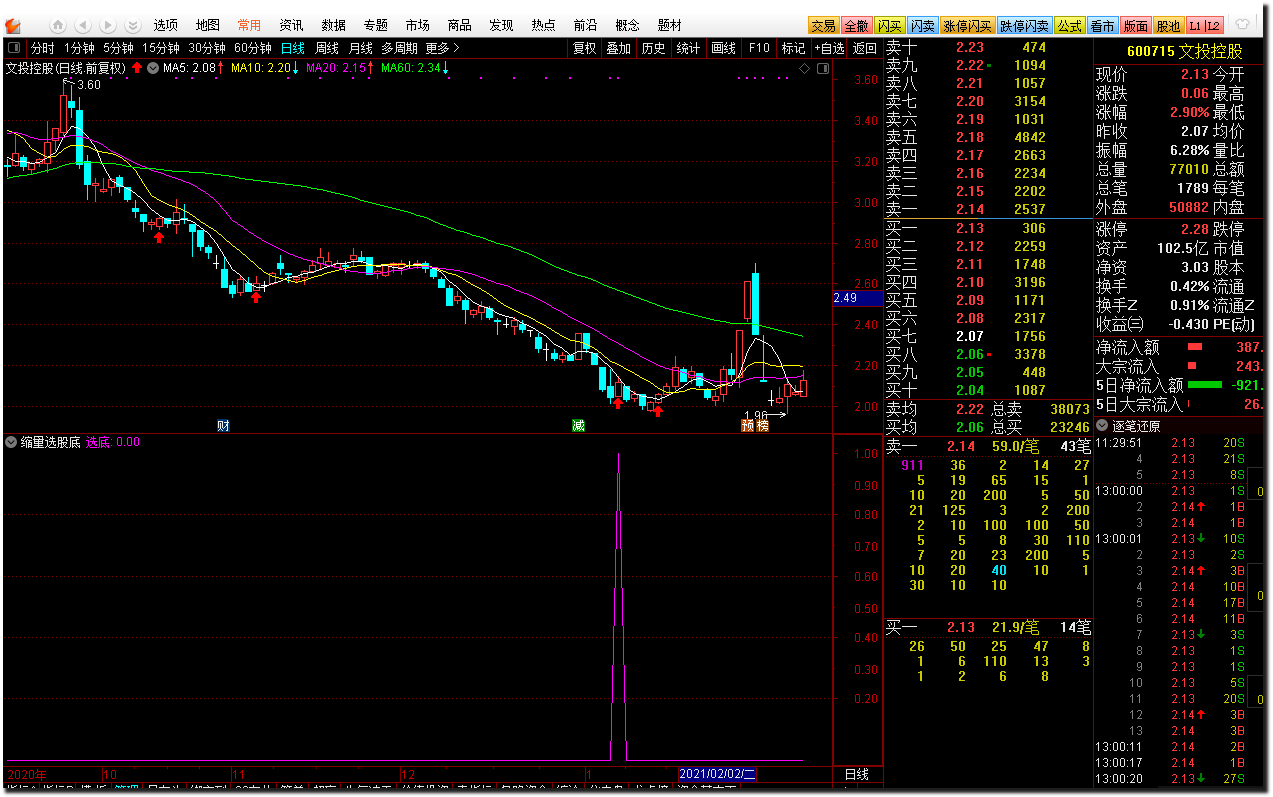This screenshot has height=797, width=1273.
Task: Add stock with +自选 button
Action: click(829, 47)
